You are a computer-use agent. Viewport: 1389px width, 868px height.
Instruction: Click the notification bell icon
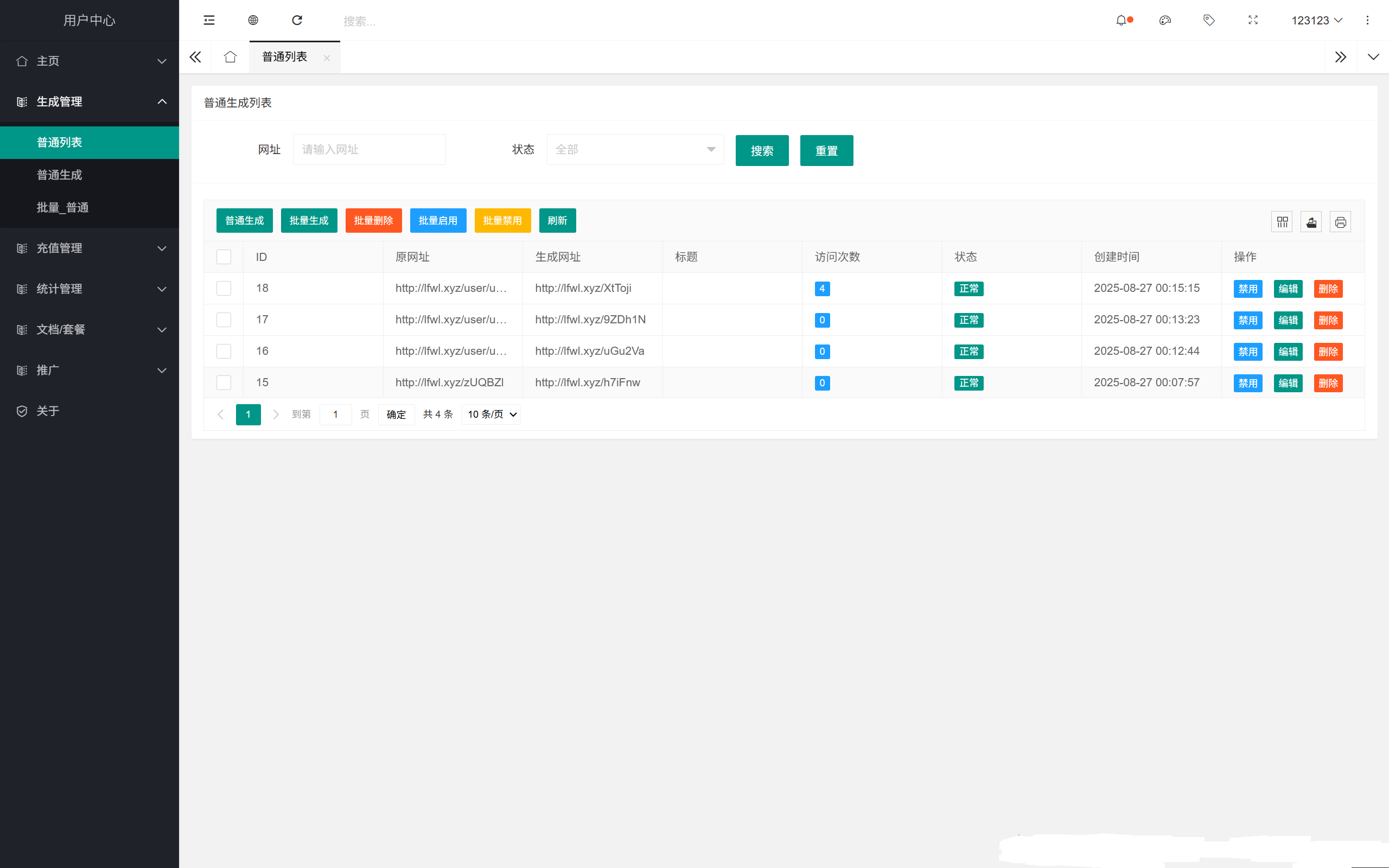pos(1121,21)
